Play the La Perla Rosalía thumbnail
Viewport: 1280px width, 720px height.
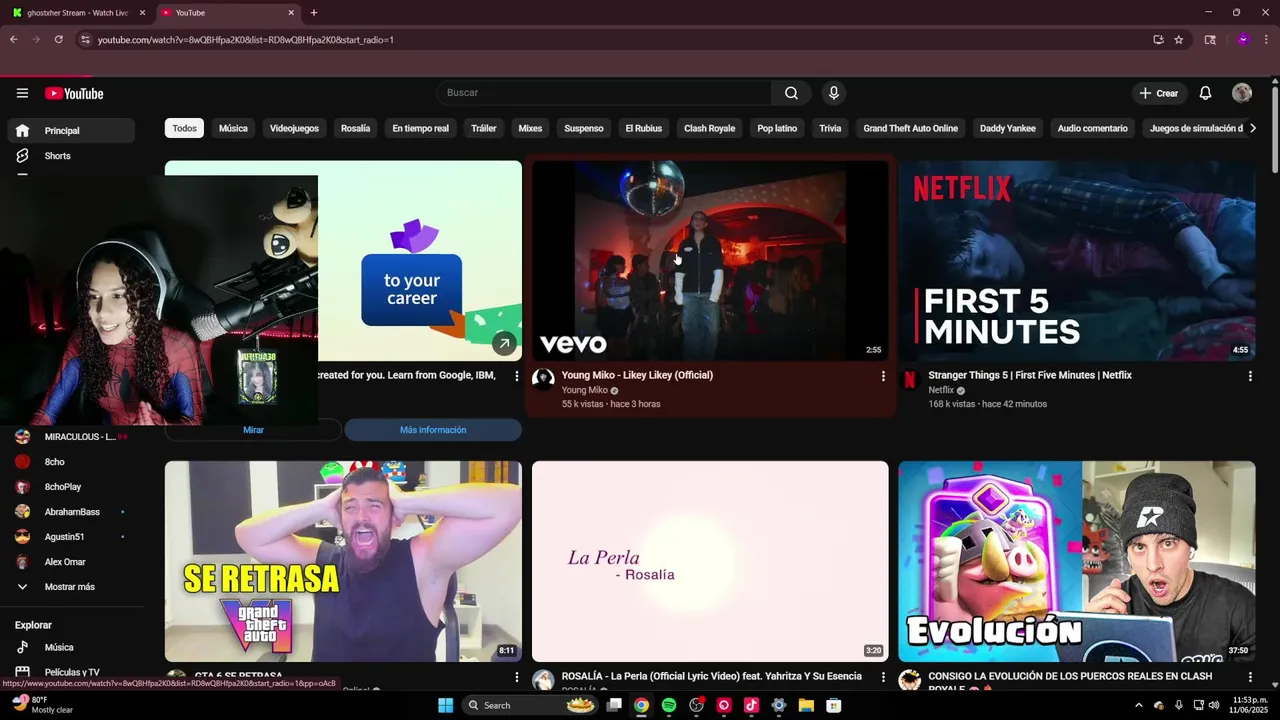(x=710, y=561)
